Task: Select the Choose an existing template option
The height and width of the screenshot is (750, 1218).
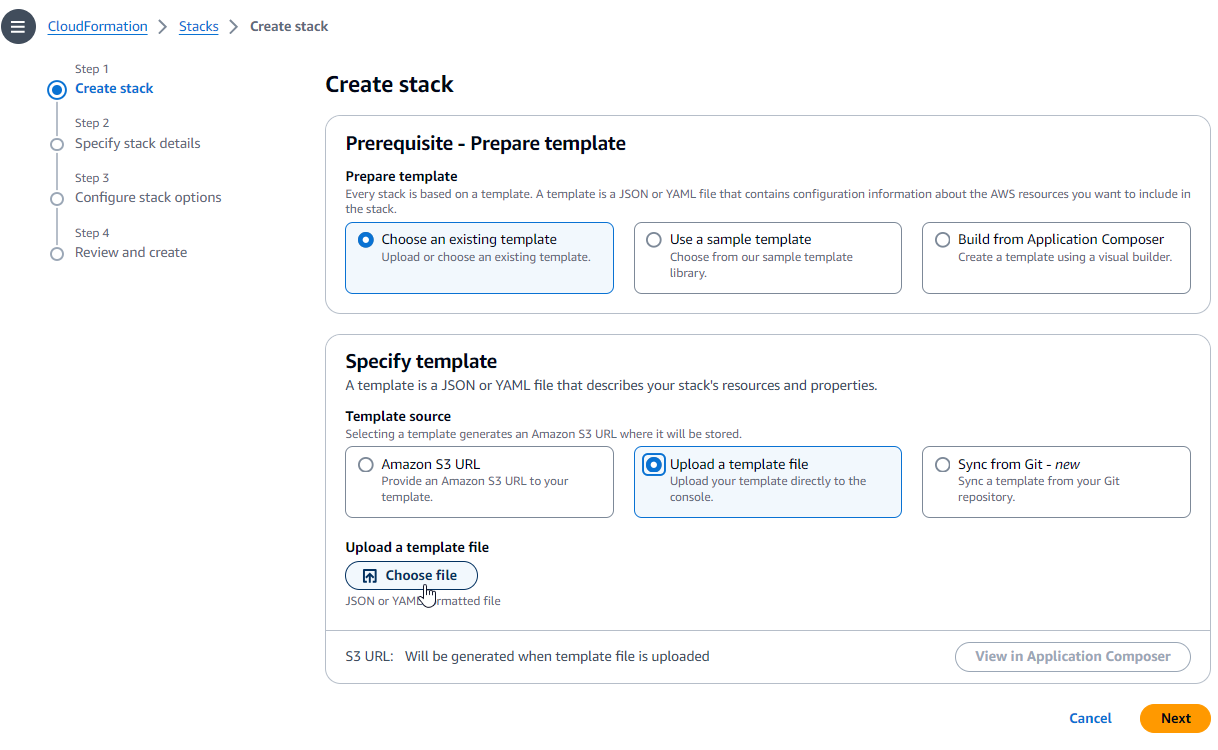Action: point(365,239)
